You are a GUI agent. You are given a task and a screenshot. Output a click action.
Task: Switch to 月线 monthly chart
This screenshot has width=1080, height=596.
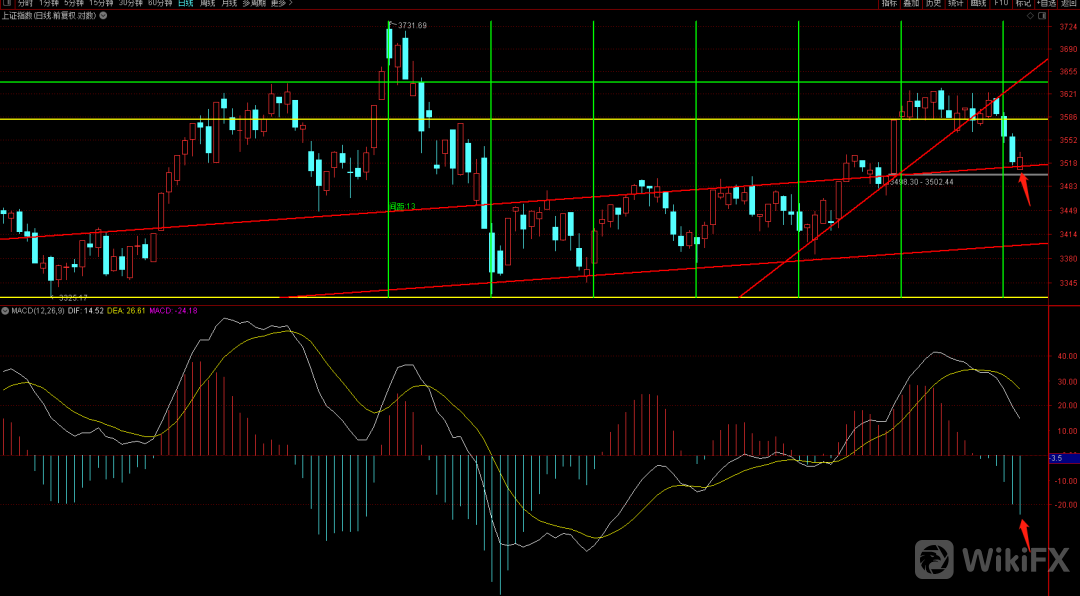pos(230,4)
